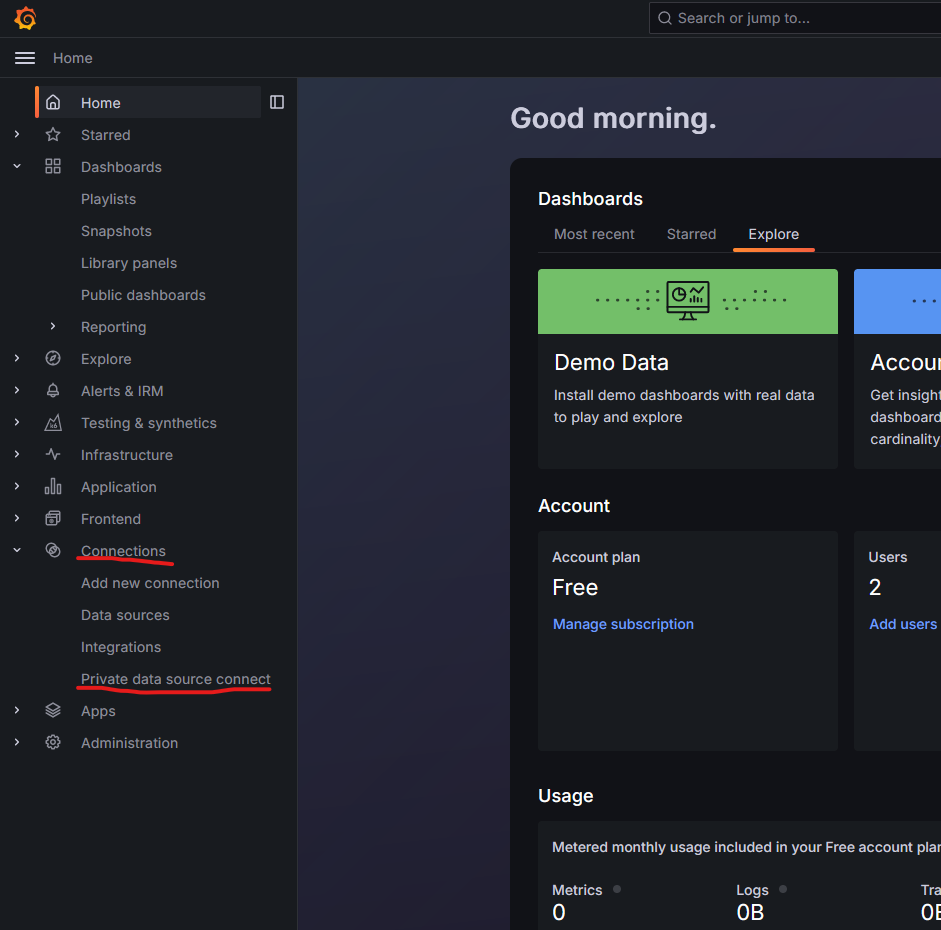Expand the Reporting submenu chevron
The height and width of the screenshot is (930, 941).
point(53,326)
